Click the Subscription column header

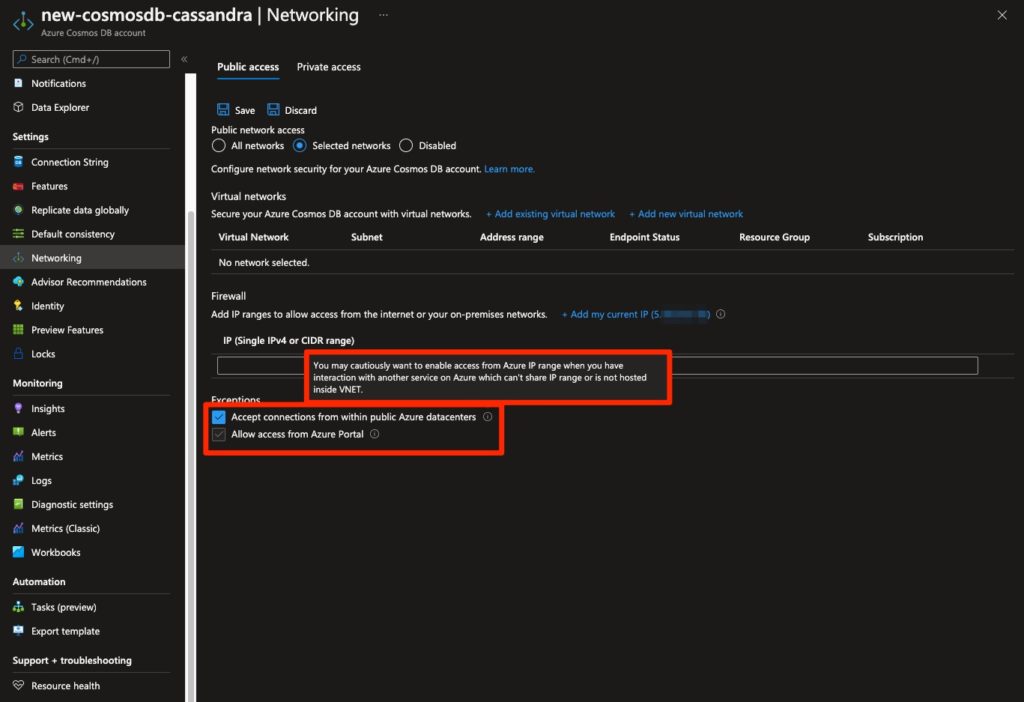[895, 237]
